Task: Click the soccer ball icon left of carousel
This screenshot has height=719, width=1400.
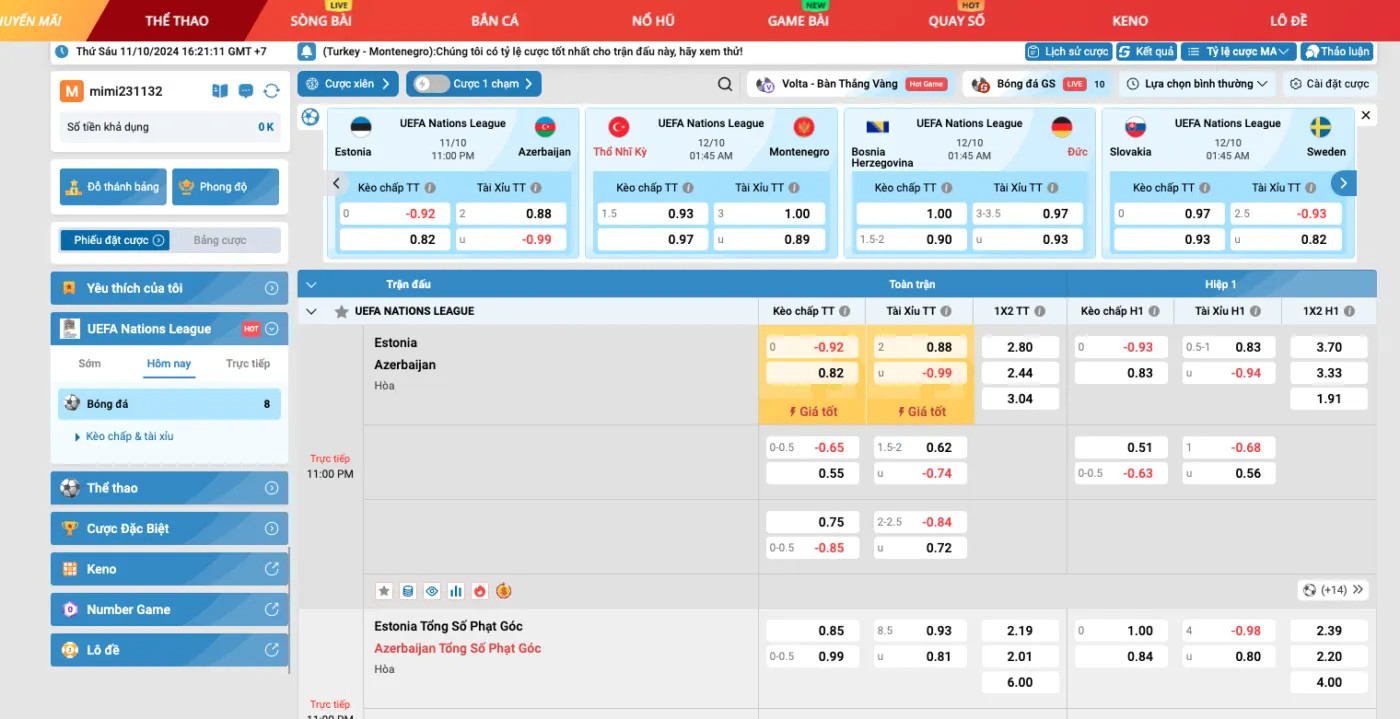Action: coord(310,117)
